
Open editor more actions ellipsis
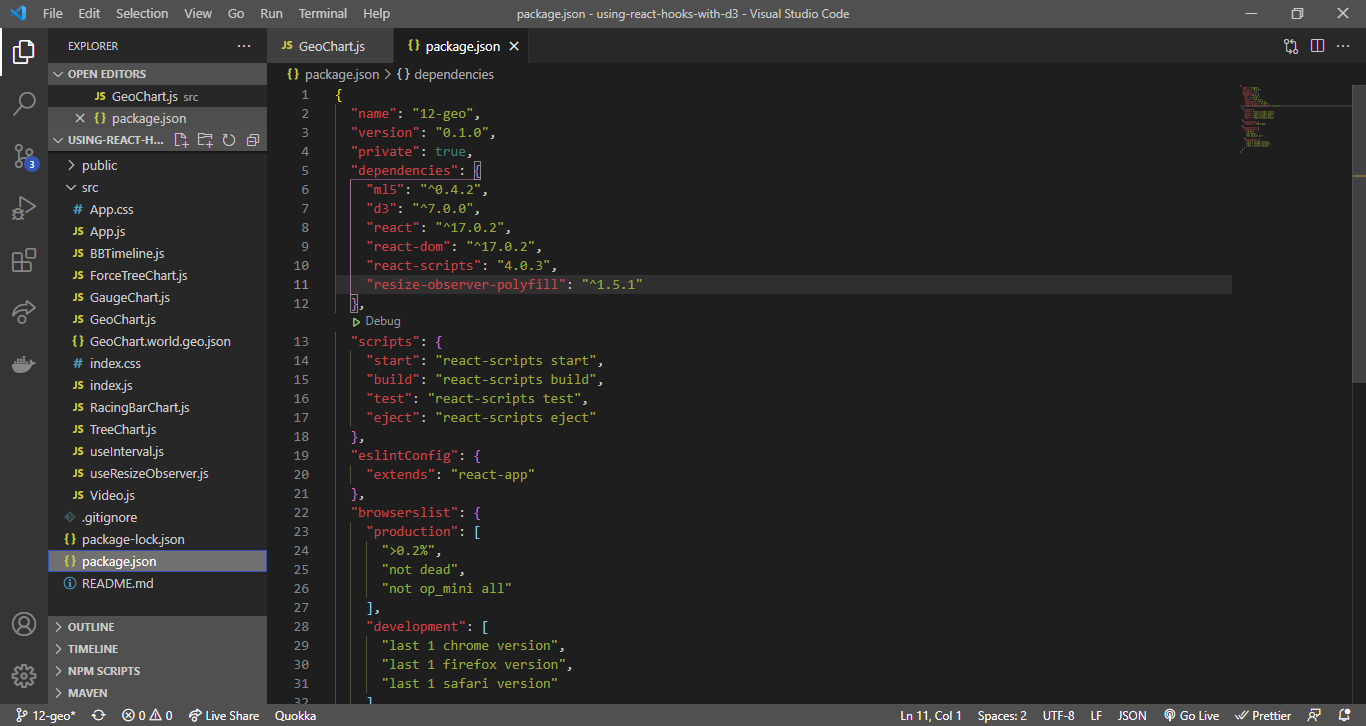point(1344,46)
